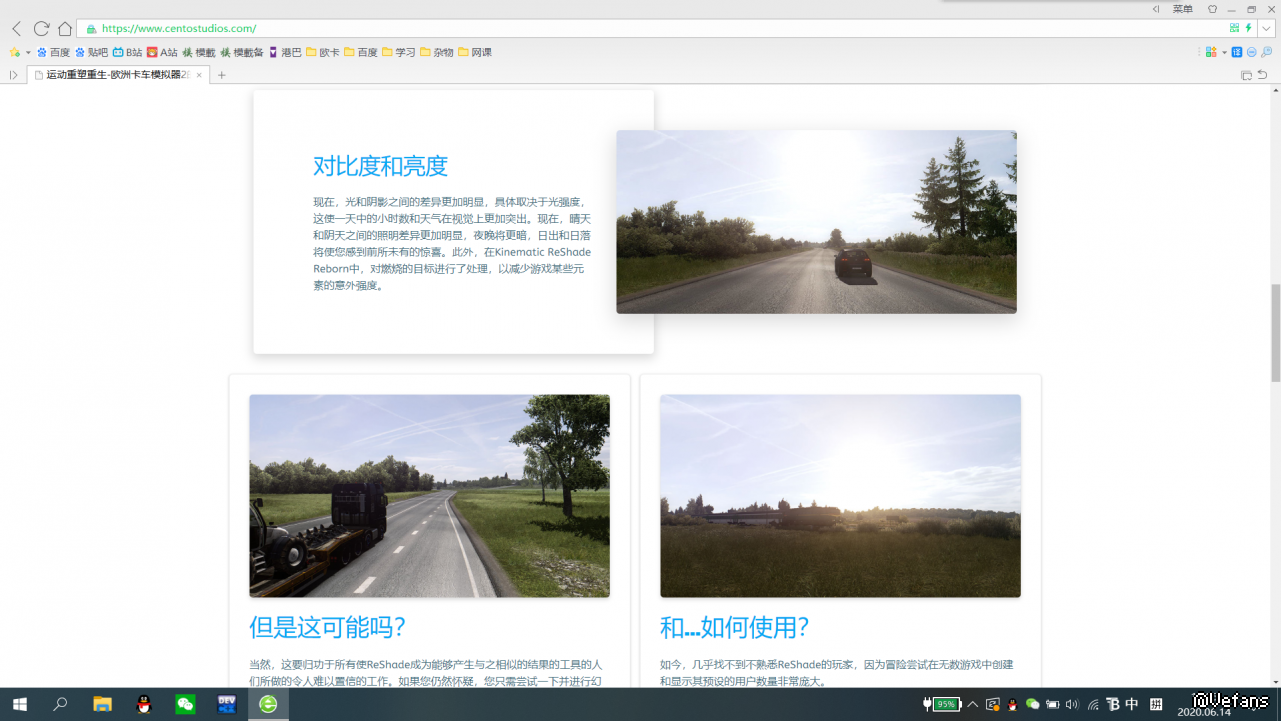Toggle Chinese input mode in system tray

coord(1132,704)
